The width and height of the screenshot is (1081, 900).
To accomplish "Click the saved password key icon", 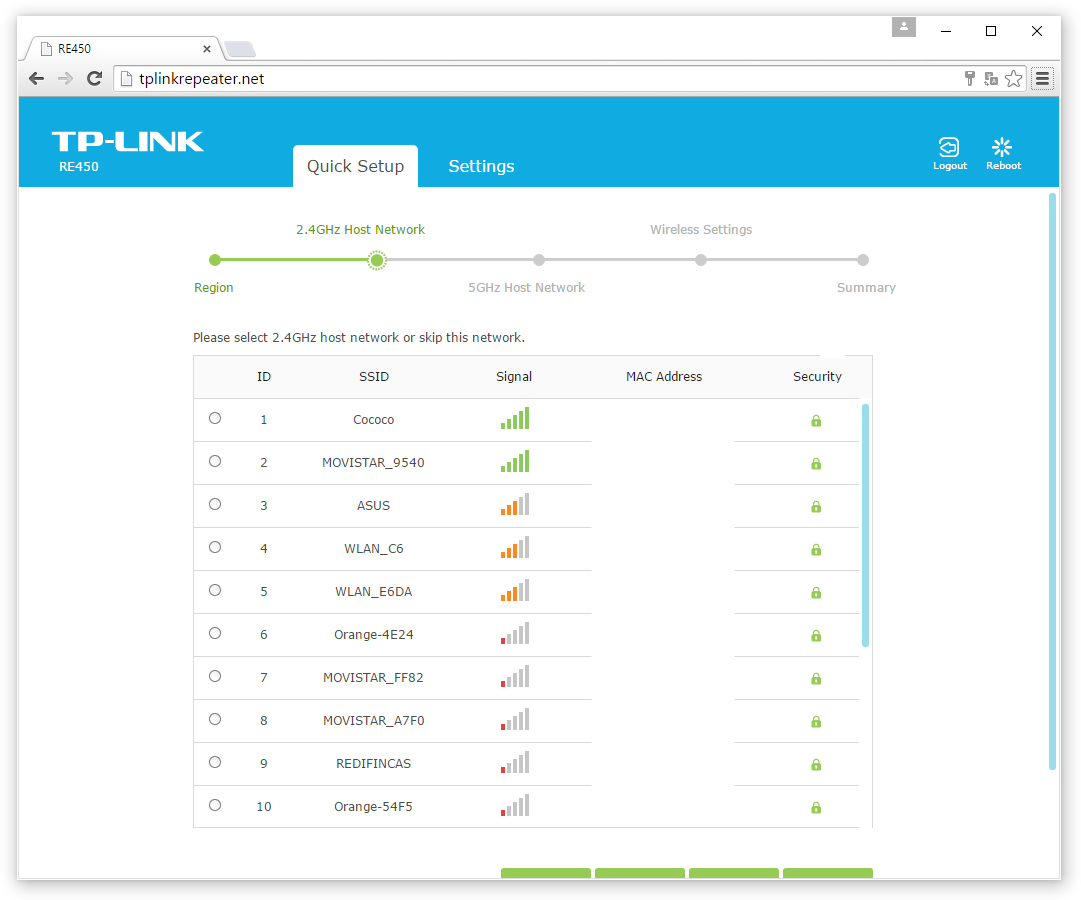I will (x=969, y=79).
